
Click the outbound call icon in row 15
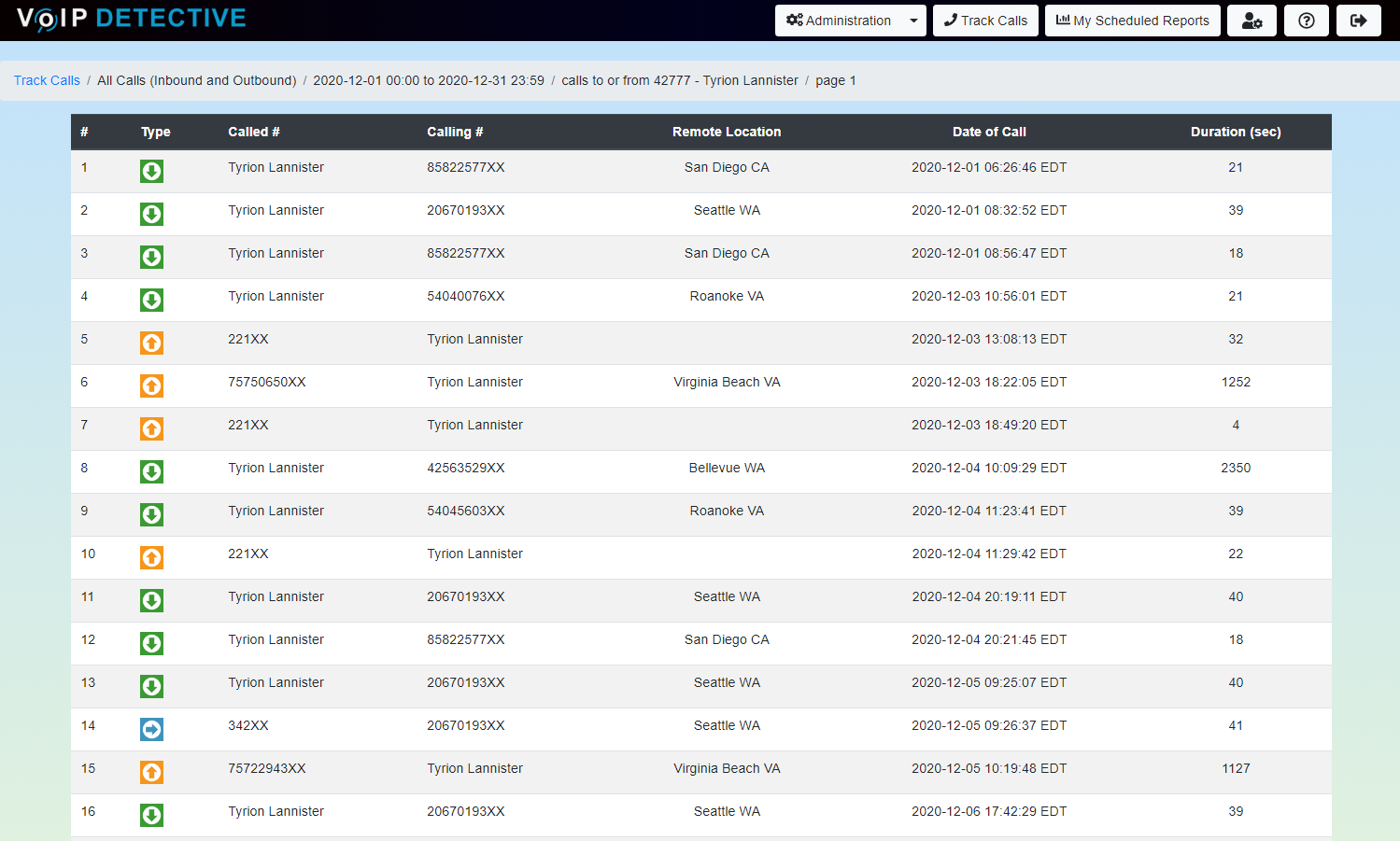click(151, 772)
